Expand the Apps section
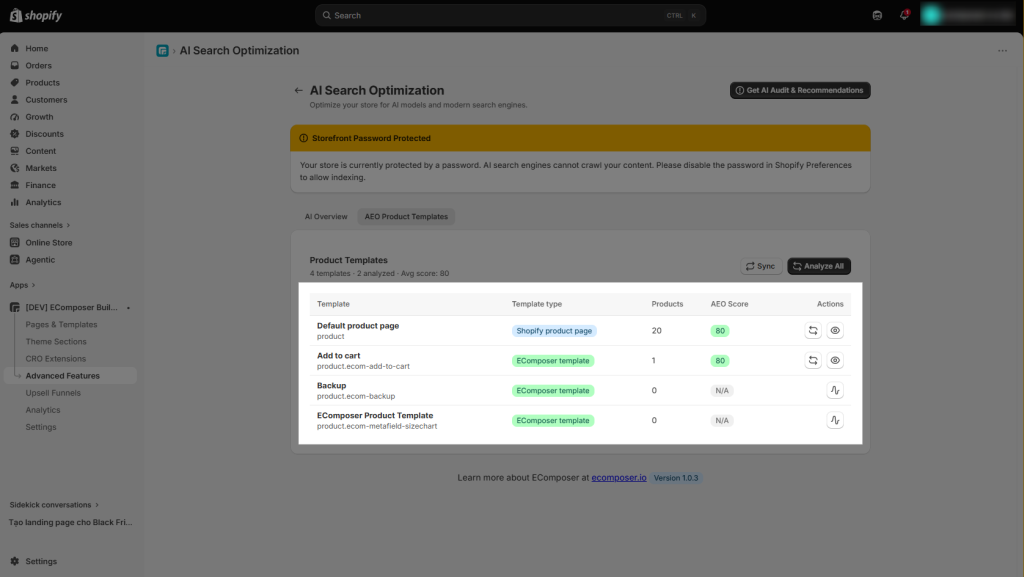 point(22,285)
